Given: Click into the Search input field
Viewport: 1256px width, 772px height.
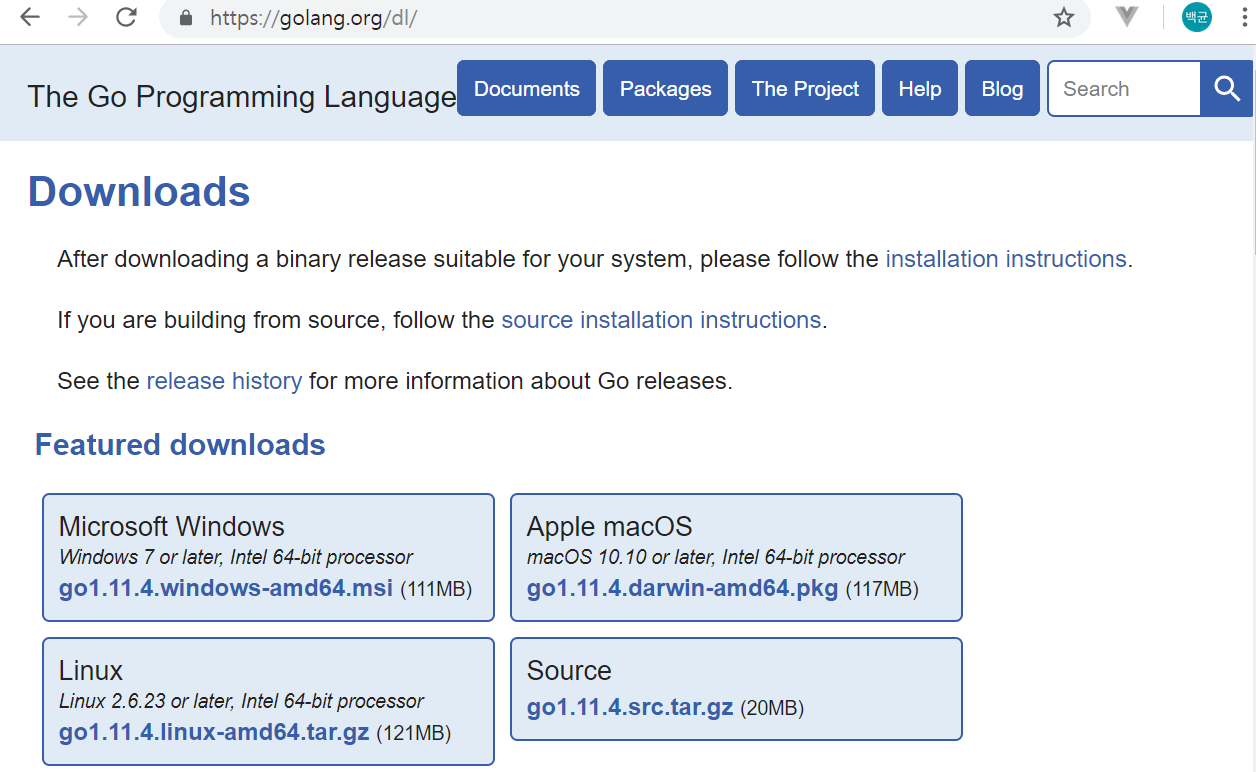Looking at the screenshot, I should [1124, 89].
